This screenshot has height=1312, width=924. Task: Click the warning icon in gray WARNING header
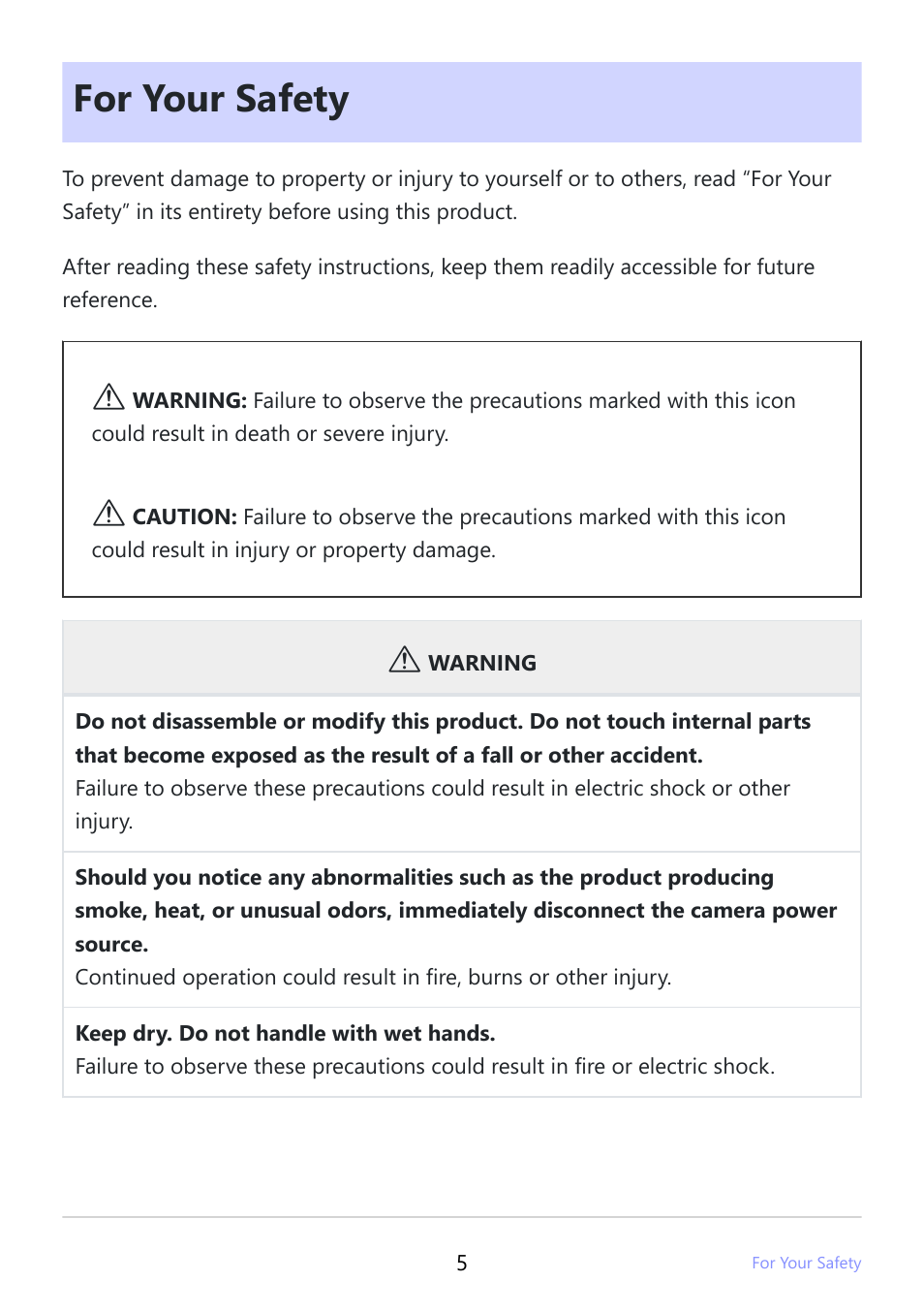pos(404,660)
